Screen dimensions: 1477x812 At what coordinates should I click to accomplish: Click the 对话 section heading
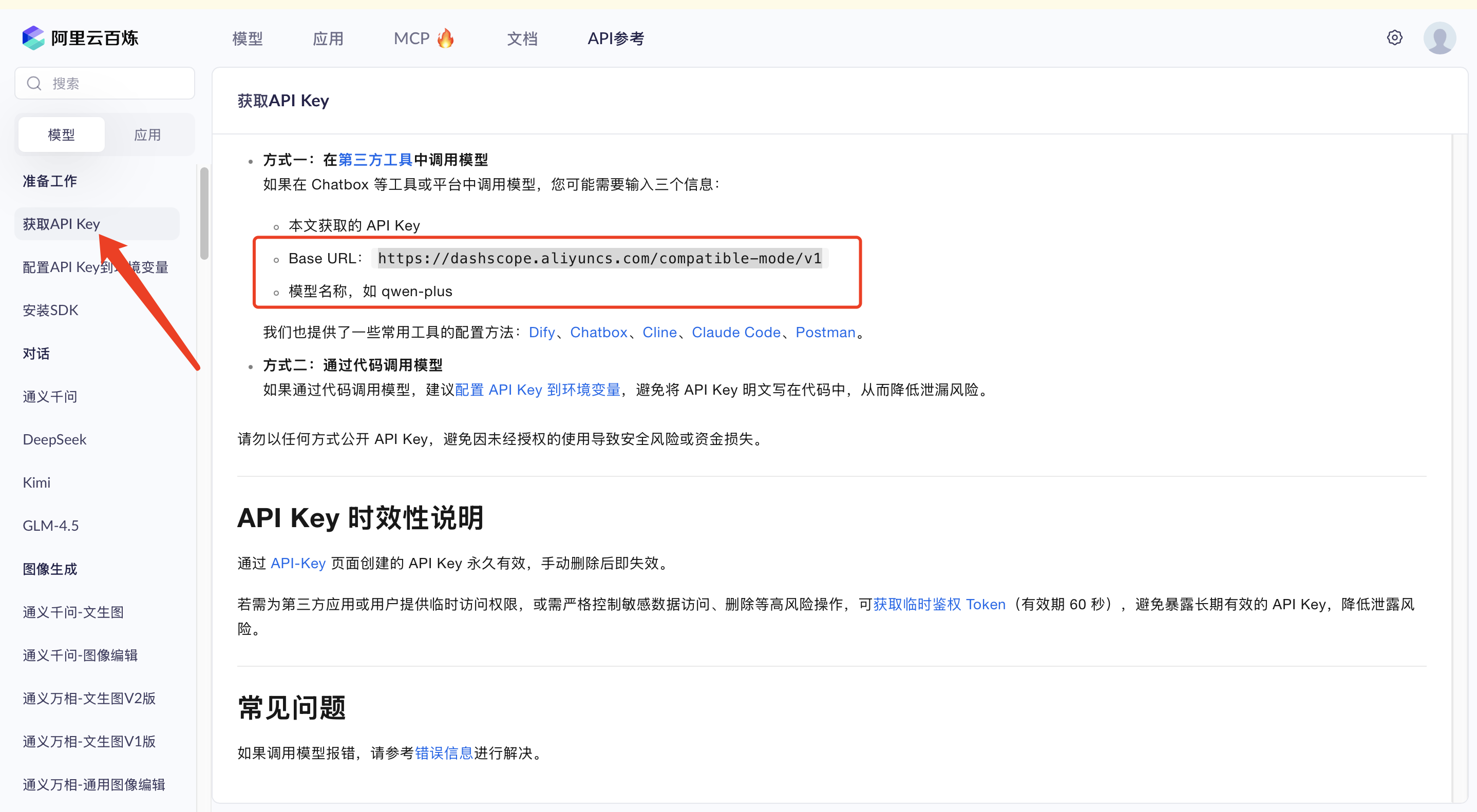coord(36,354)
